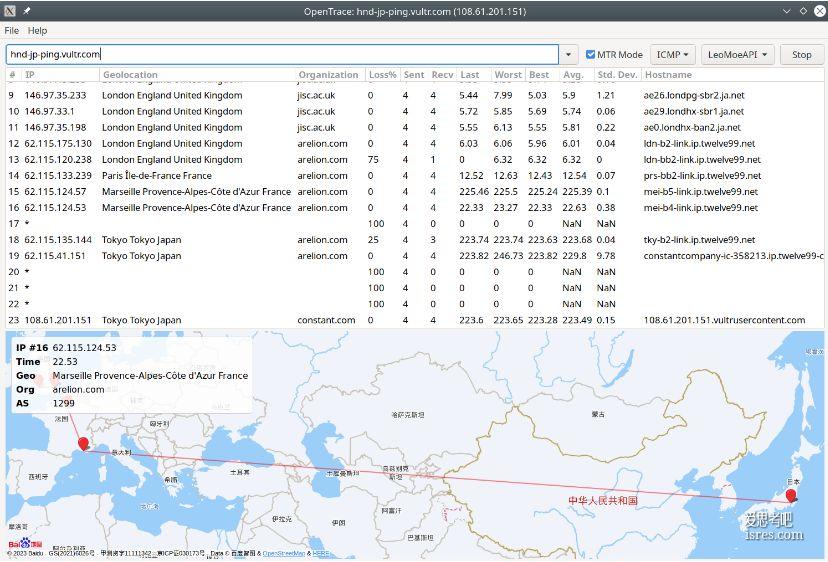The width and height of the screenshot is (828, 562).
Task: Sort by the Sent column header
Action: coord(414,74)
